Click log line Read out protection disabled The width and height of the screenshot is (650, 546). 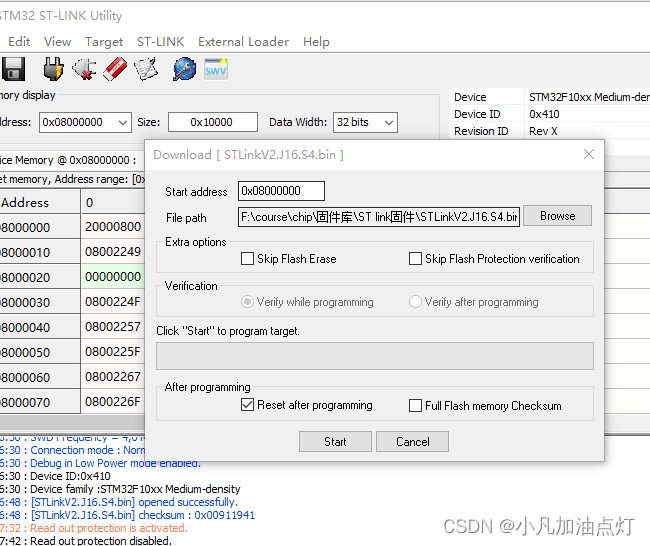click(85, 541)
